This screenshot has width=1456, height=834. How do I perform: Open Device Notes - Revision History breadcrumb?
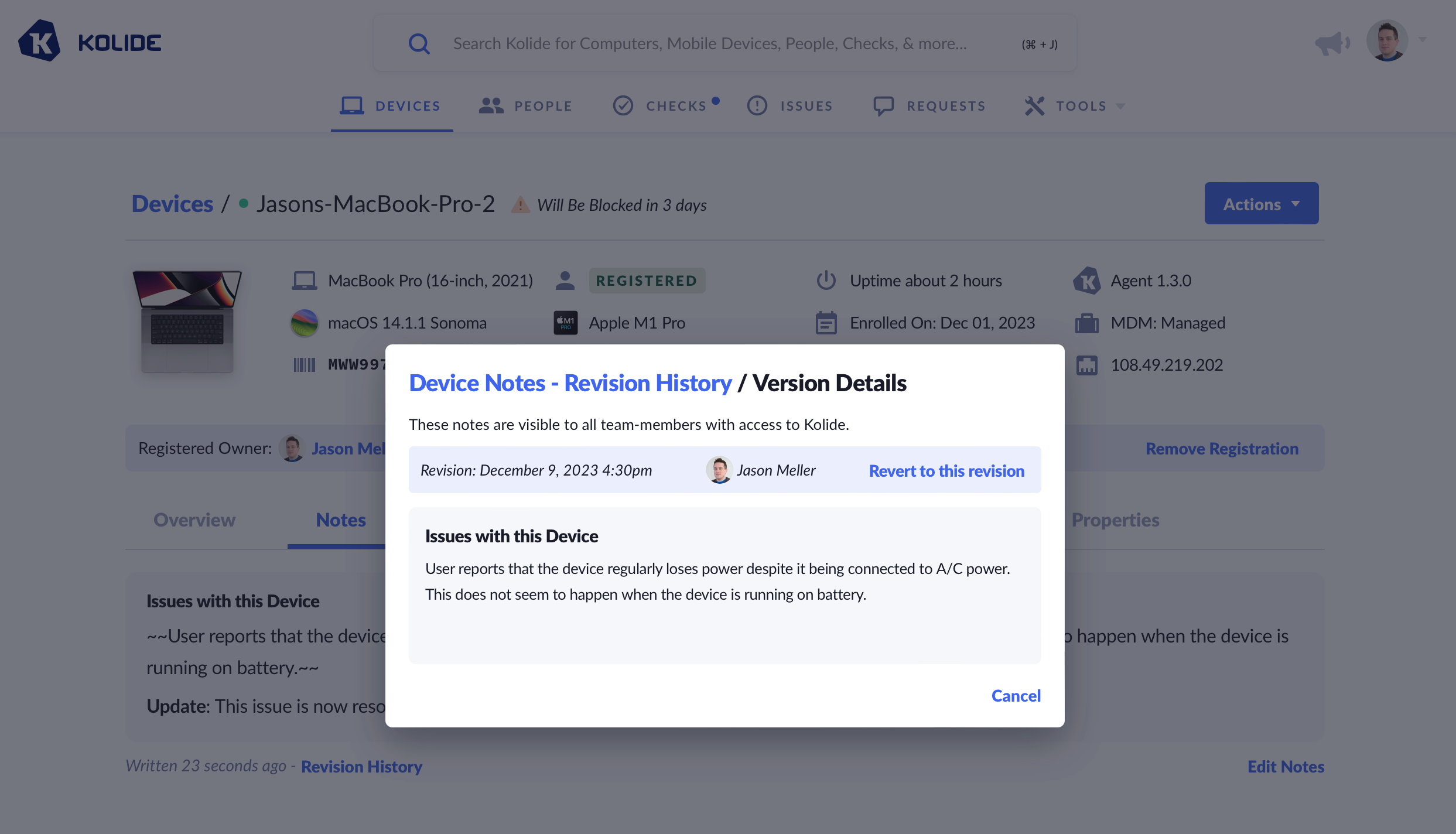(x=570, y=383)
